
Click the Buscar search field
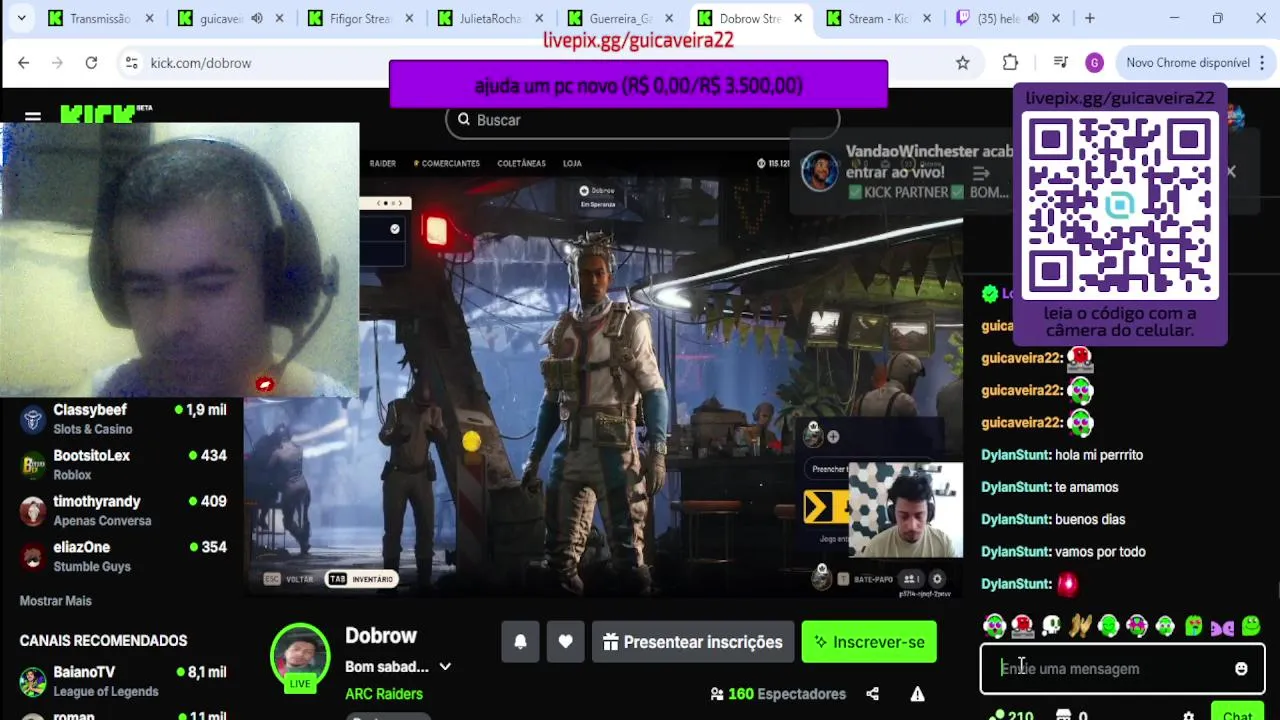click(642, 120)
